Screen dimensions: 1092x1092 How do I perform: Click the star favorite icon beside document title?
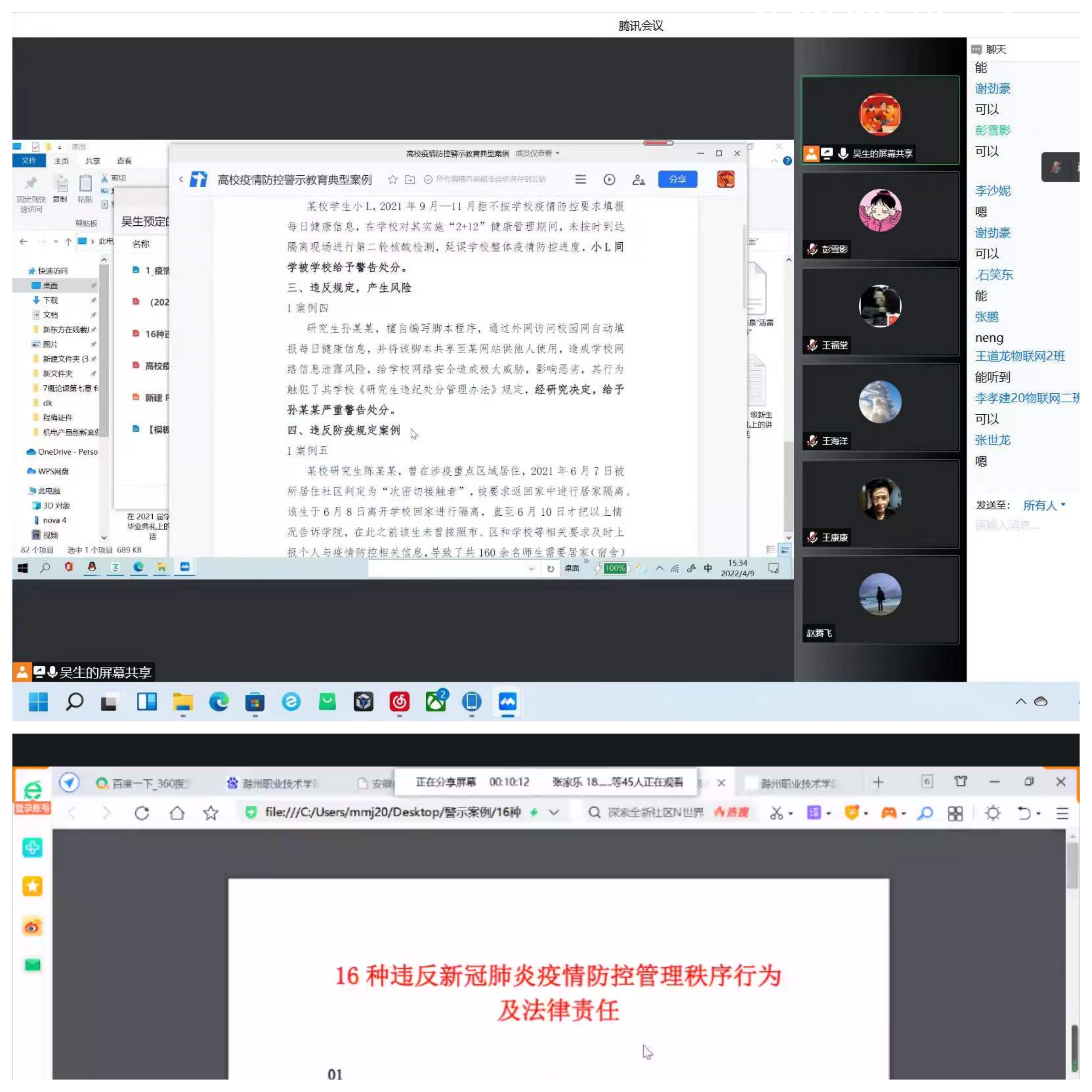point(392,180)
